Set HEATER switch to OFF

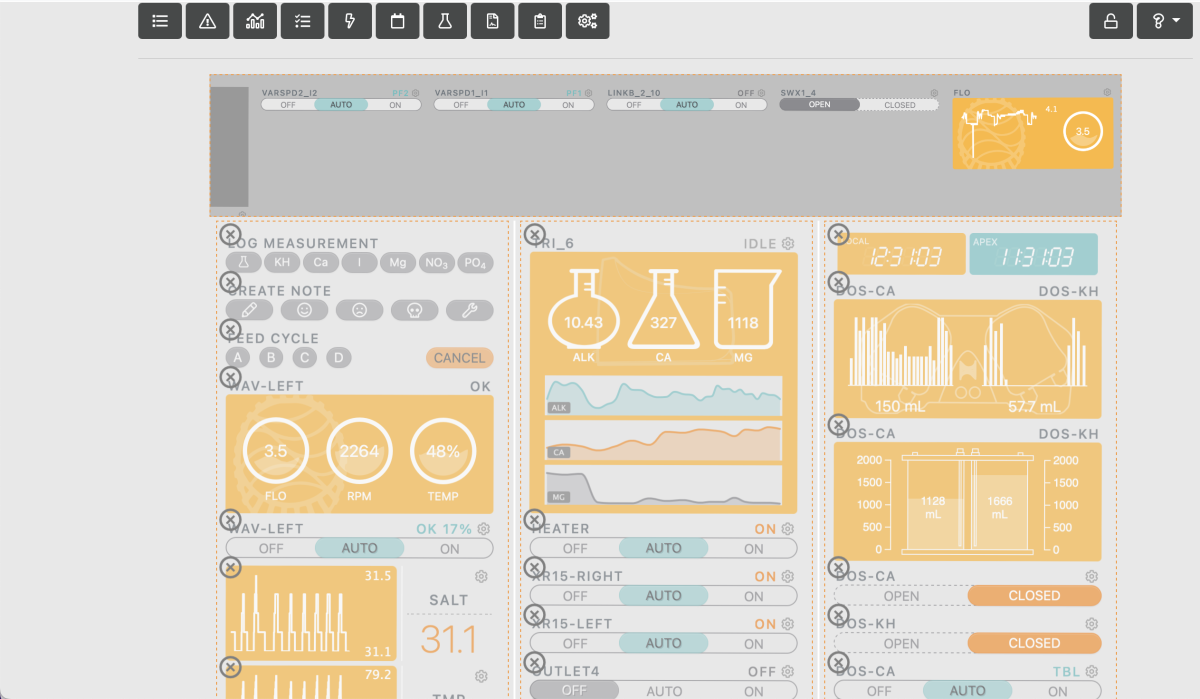pyautogui.click(x=575, y=548)
